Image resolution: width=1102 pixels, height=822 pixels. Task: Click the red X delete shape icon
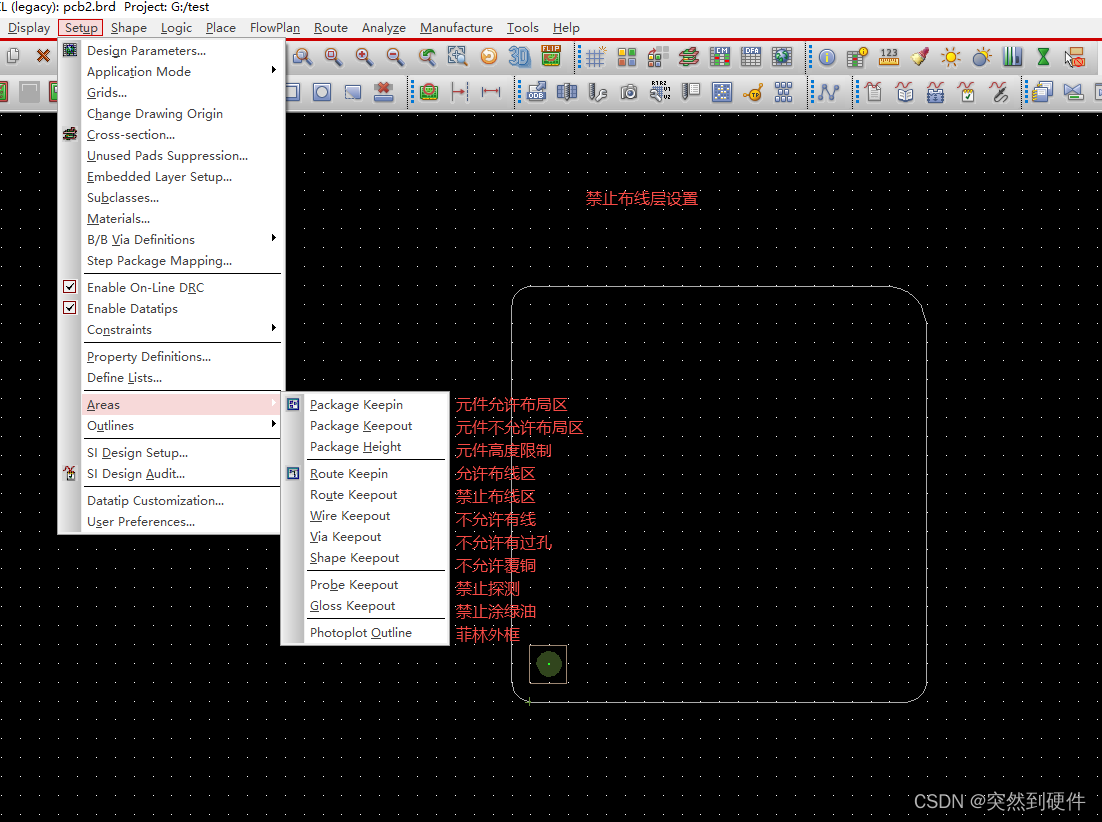click(383, 92)
